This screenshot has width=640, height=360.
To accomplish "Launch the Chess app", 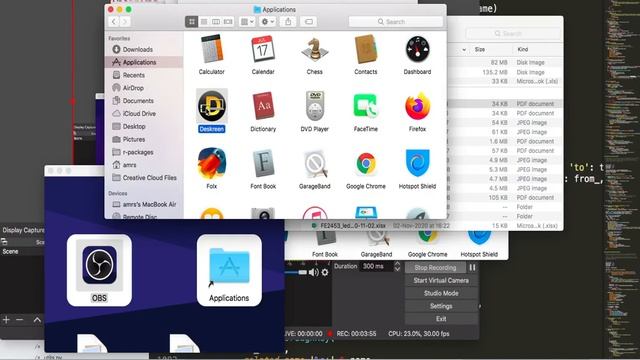I will [x=314, y=49].
